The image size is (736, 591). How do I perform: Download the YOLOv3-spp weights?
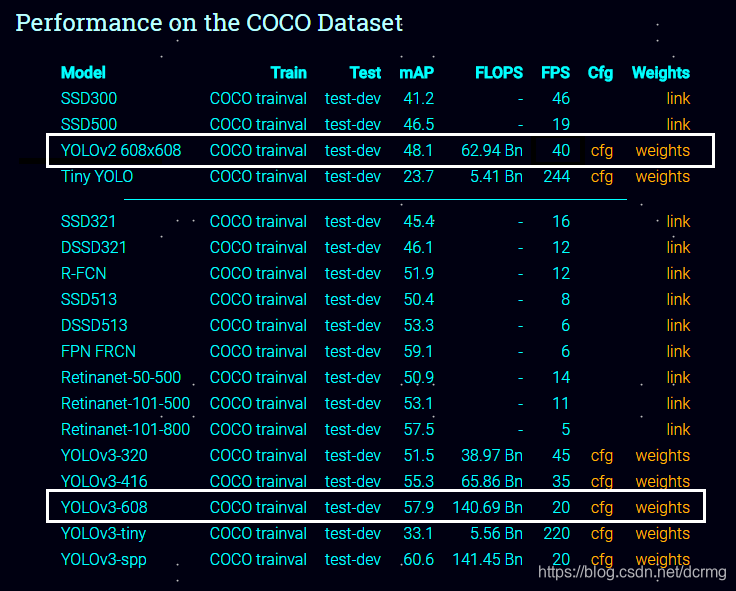pos(663,560)
